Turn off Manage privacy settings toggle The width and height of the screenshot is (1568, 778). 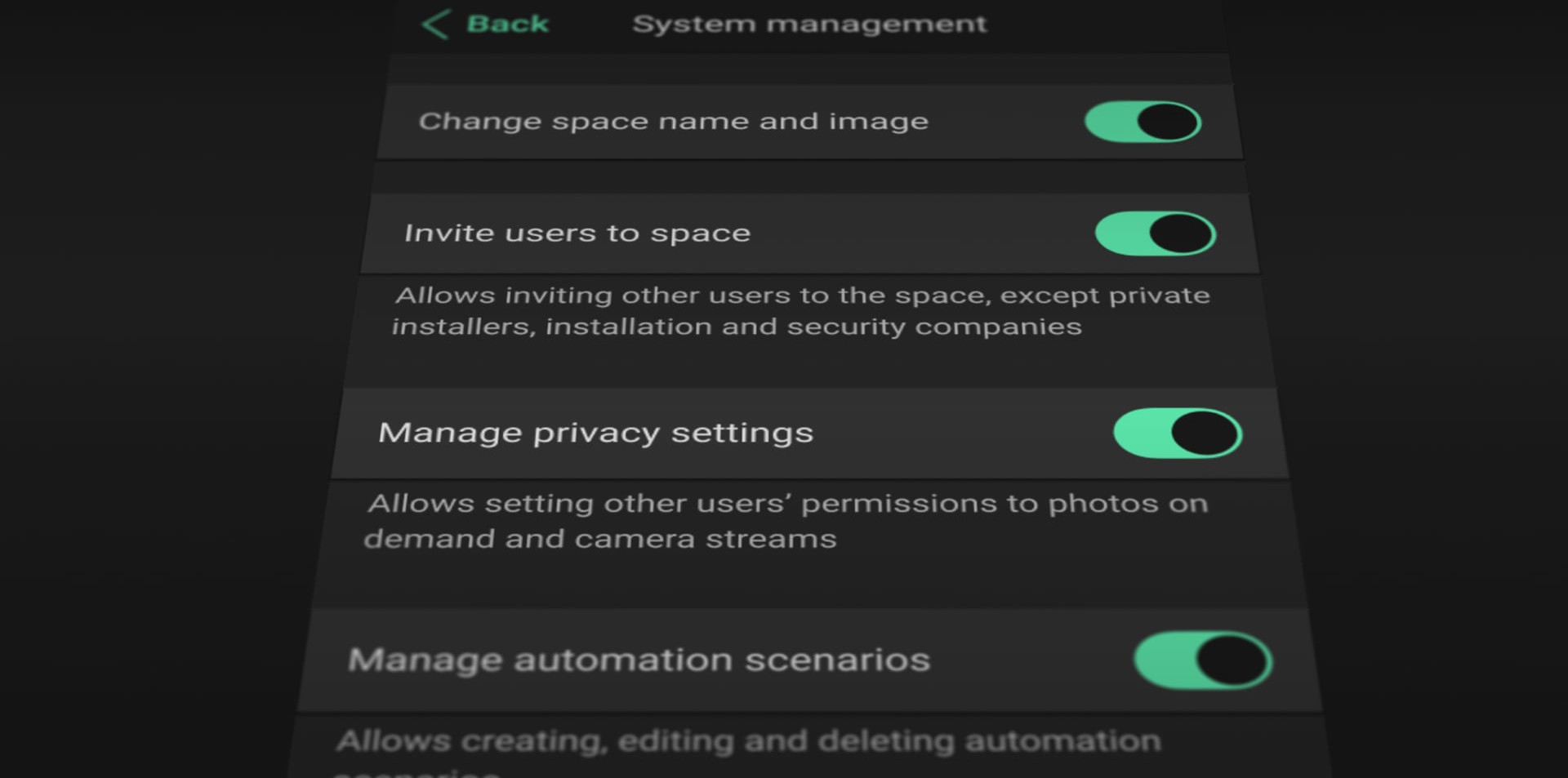click(1178, 433)
